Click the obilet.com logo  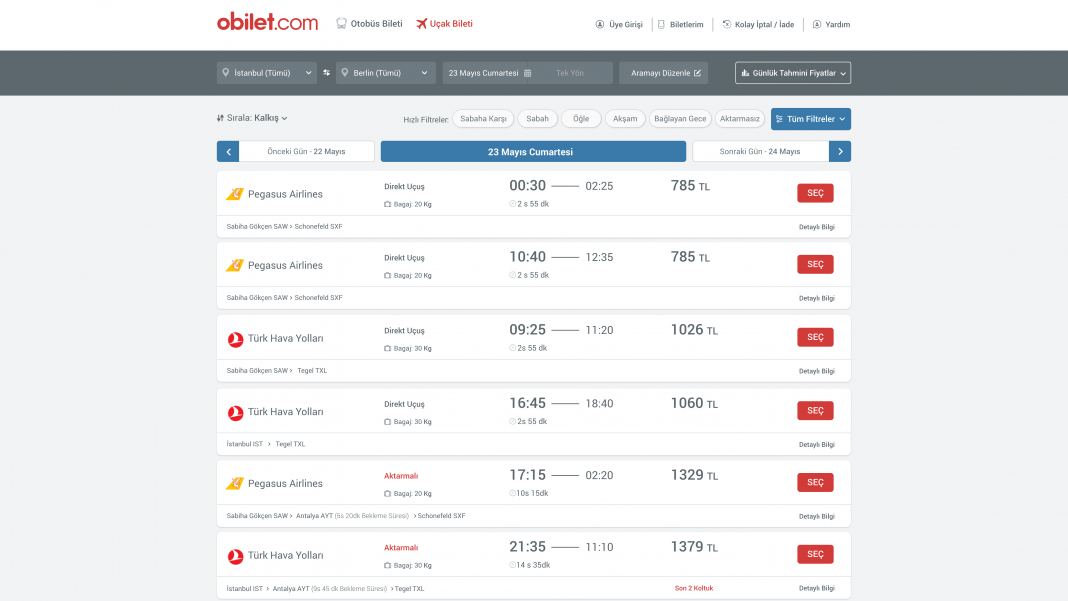coord(267,23)
